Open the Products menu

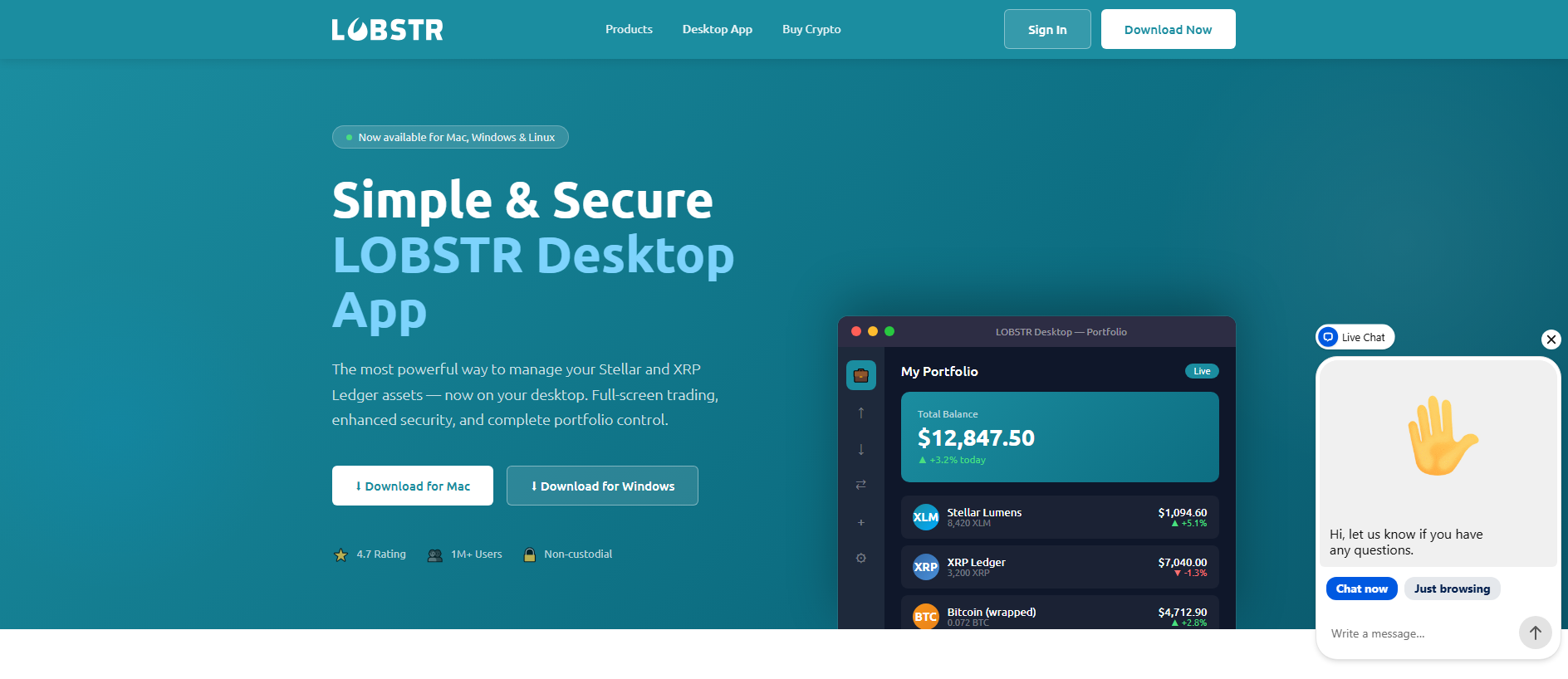[629, 29]
